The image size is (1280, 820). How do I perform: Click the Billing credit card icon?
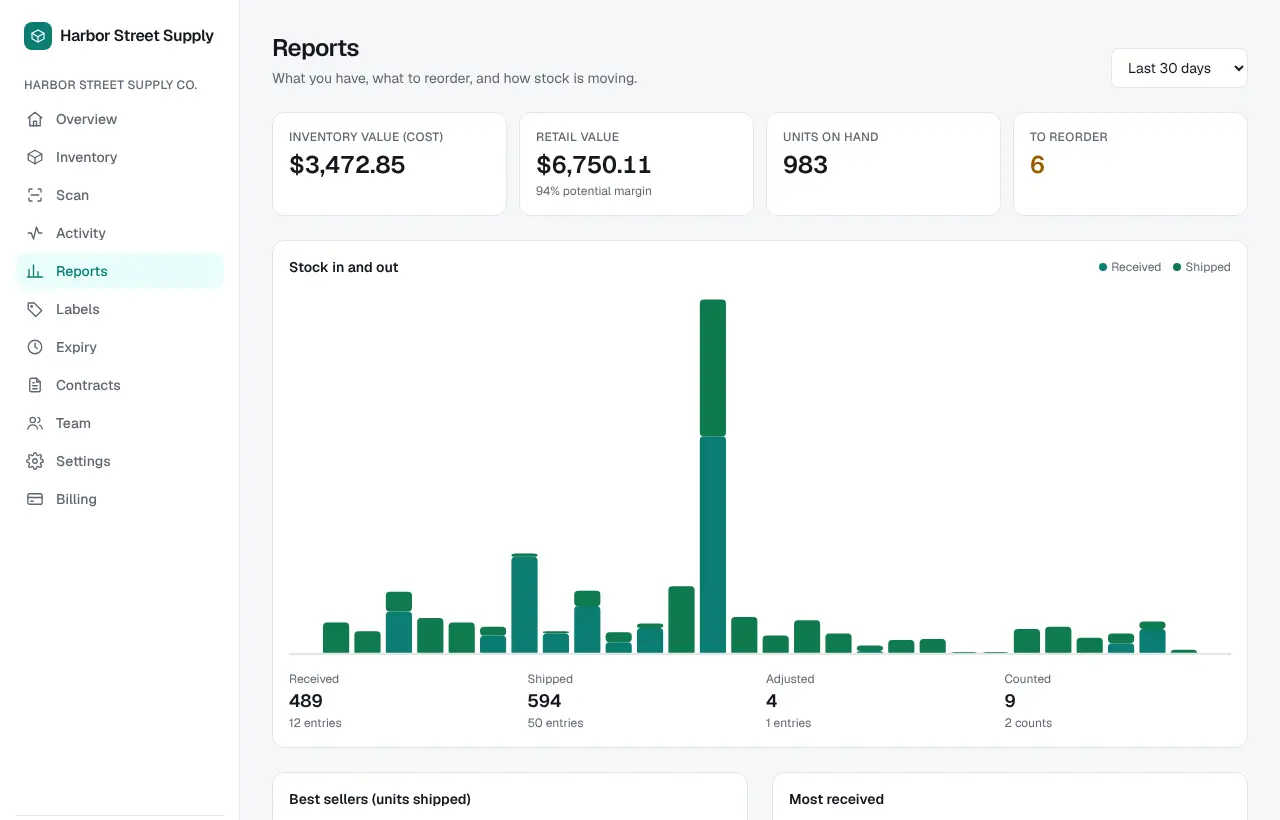[35, 499]
